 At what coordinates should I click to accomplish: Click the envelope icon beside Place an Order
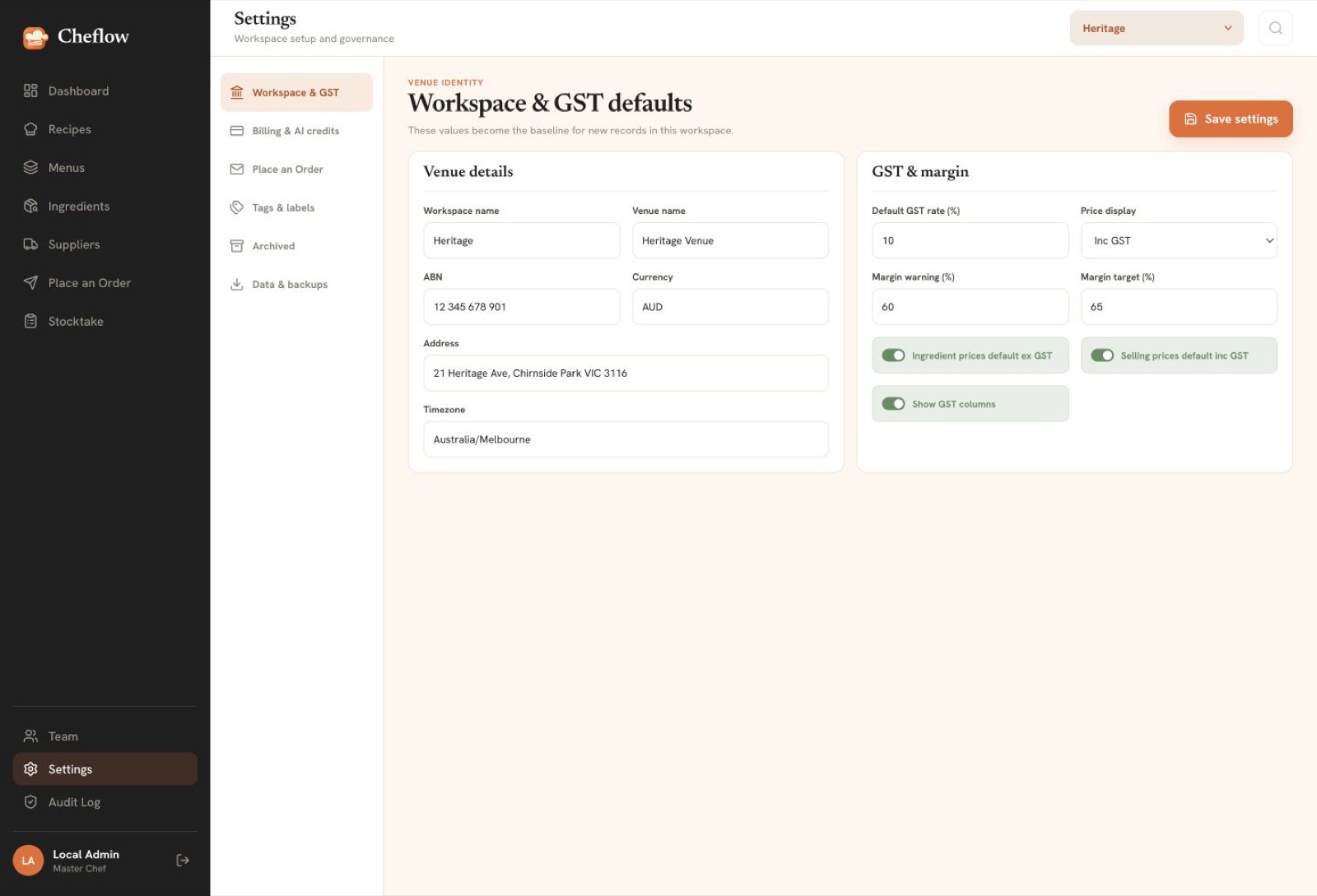click(237, 169)
